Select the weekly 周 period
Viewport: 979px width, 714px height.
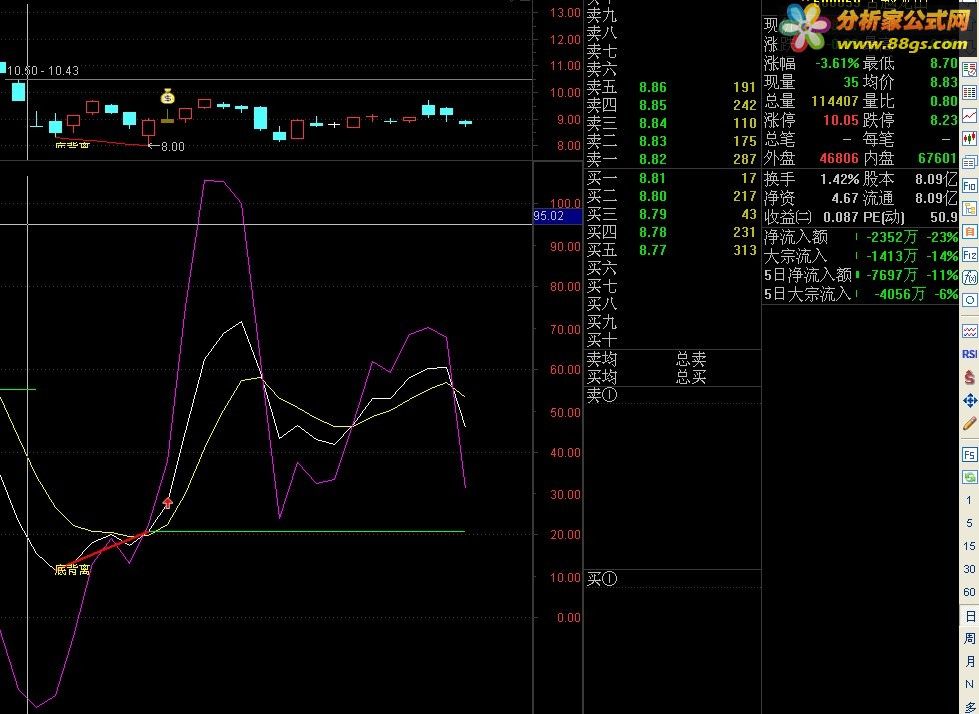[x=970, y=638]
